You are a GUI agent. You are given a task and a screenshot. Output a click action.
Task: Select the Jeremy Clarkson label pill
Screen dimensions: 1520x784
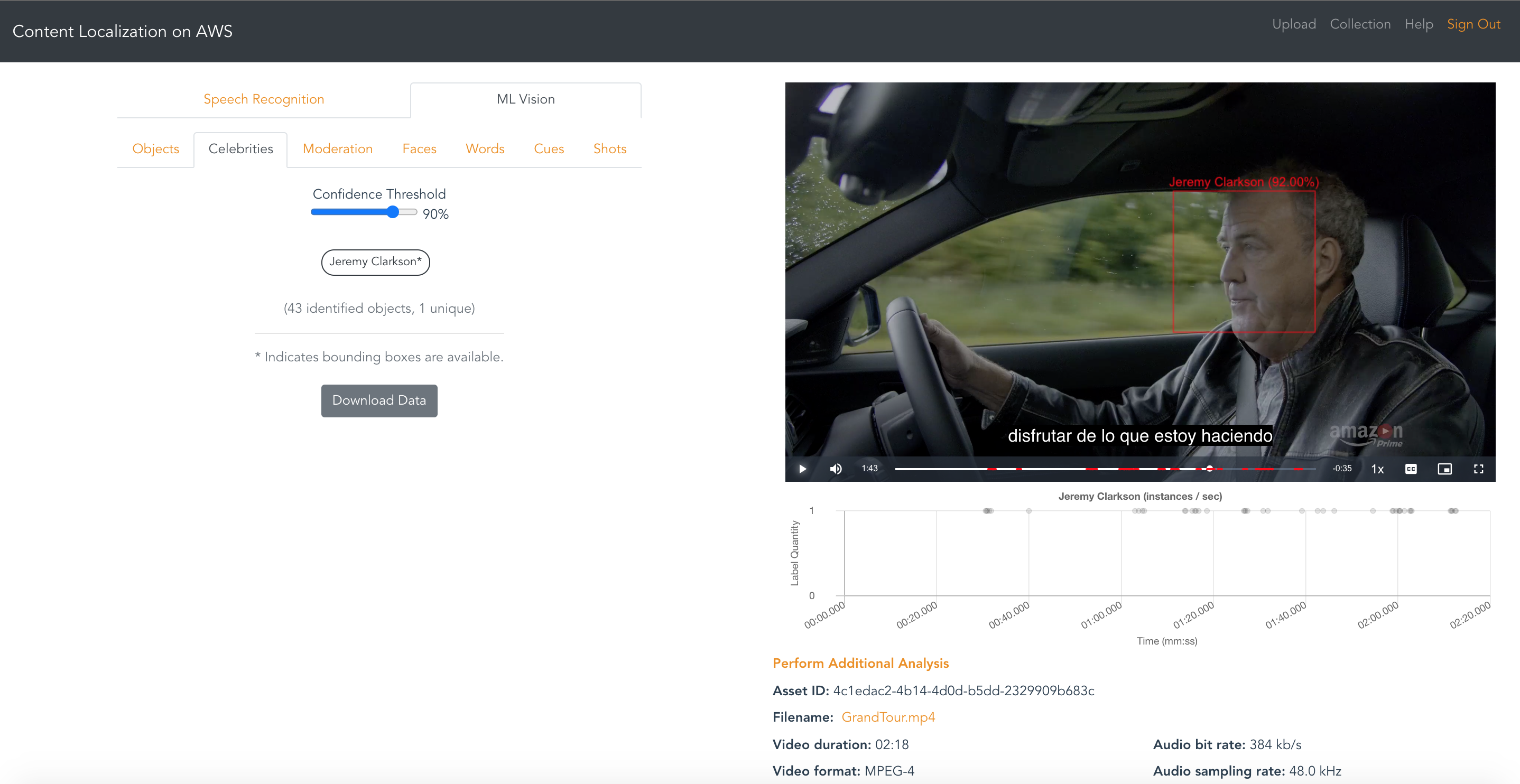(x=375, y=262)
